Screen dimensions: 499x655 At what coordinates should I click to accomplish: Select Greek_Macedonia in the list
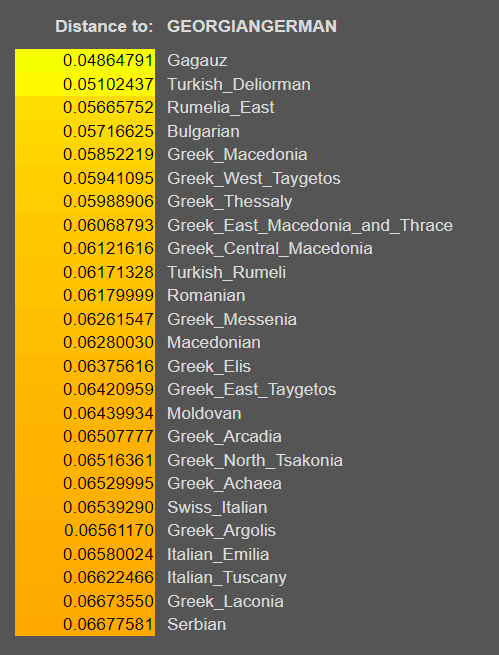tap(237, 155)
